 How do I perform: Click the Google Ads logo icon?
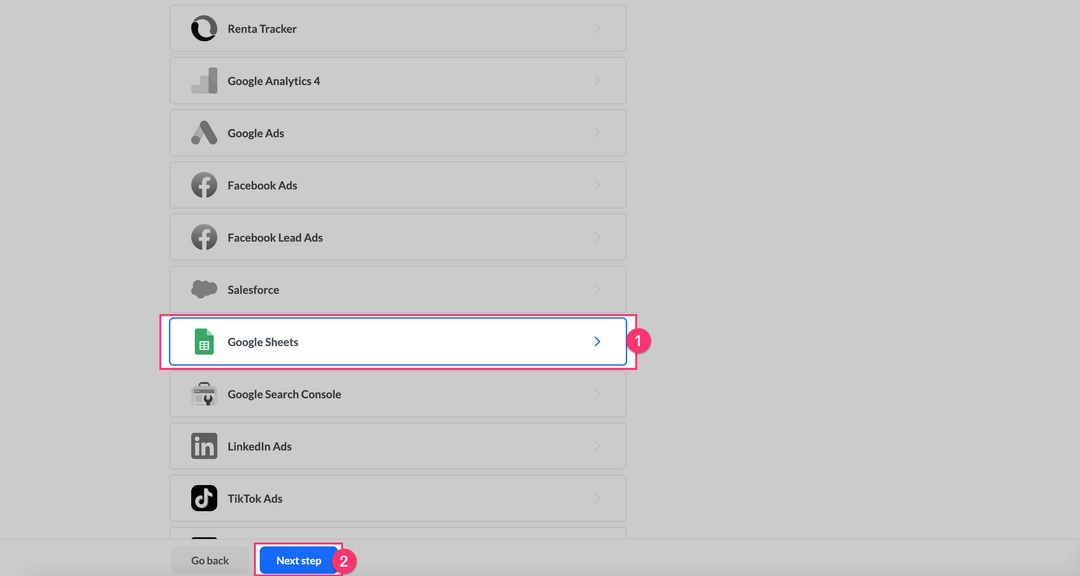pos(204,133)
